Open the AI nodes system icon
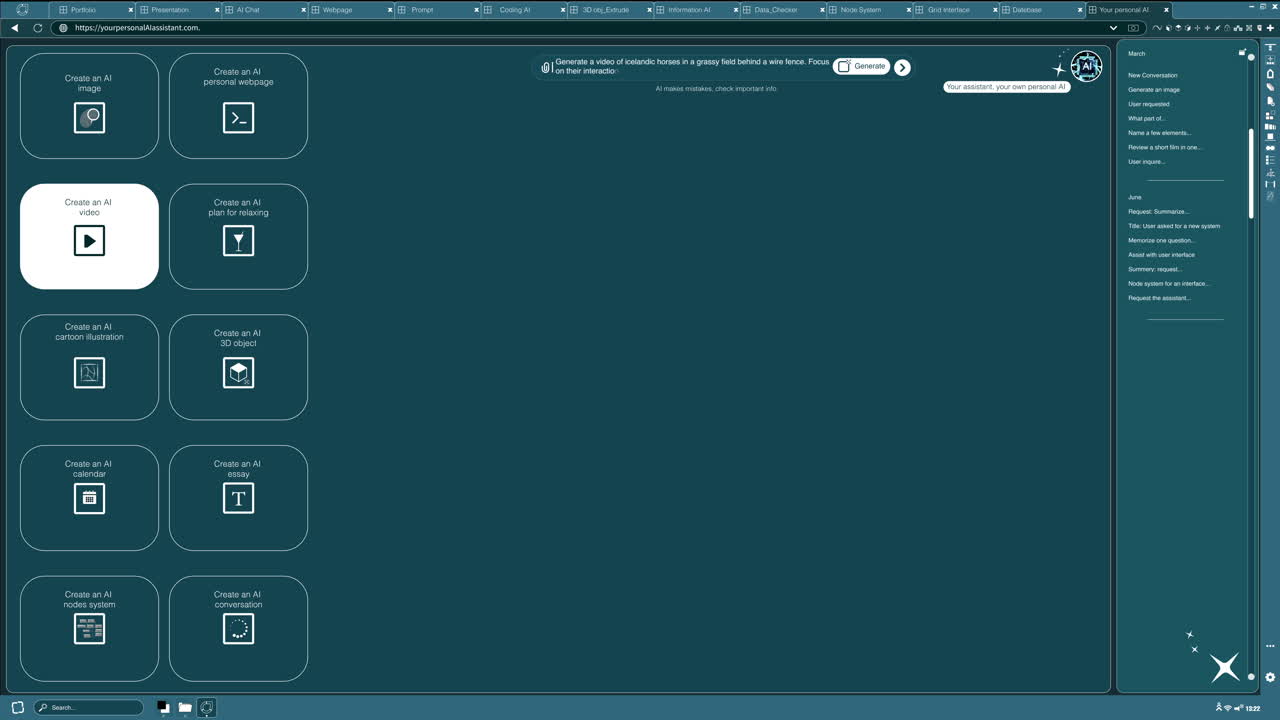 tap(89, 629)
